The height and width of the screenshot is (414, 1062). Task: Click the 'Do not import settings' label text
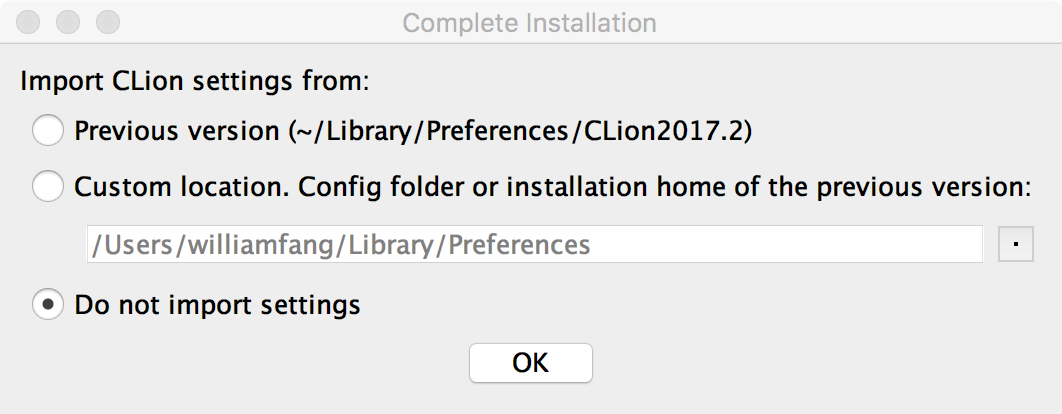coord(217,305)
